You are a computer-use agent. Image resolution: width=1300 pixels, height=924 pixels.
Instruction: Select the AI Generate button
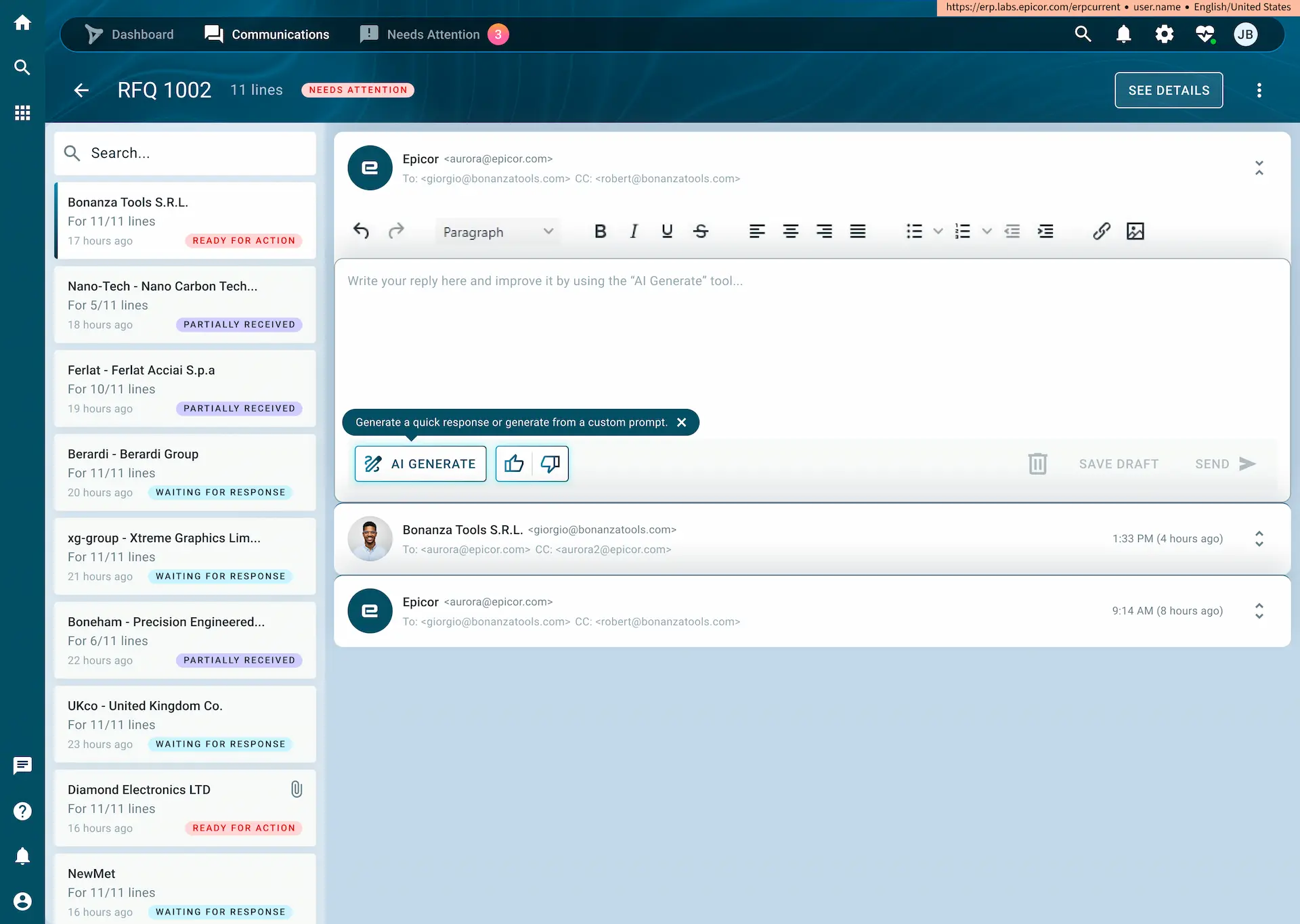tap(420, 464)
